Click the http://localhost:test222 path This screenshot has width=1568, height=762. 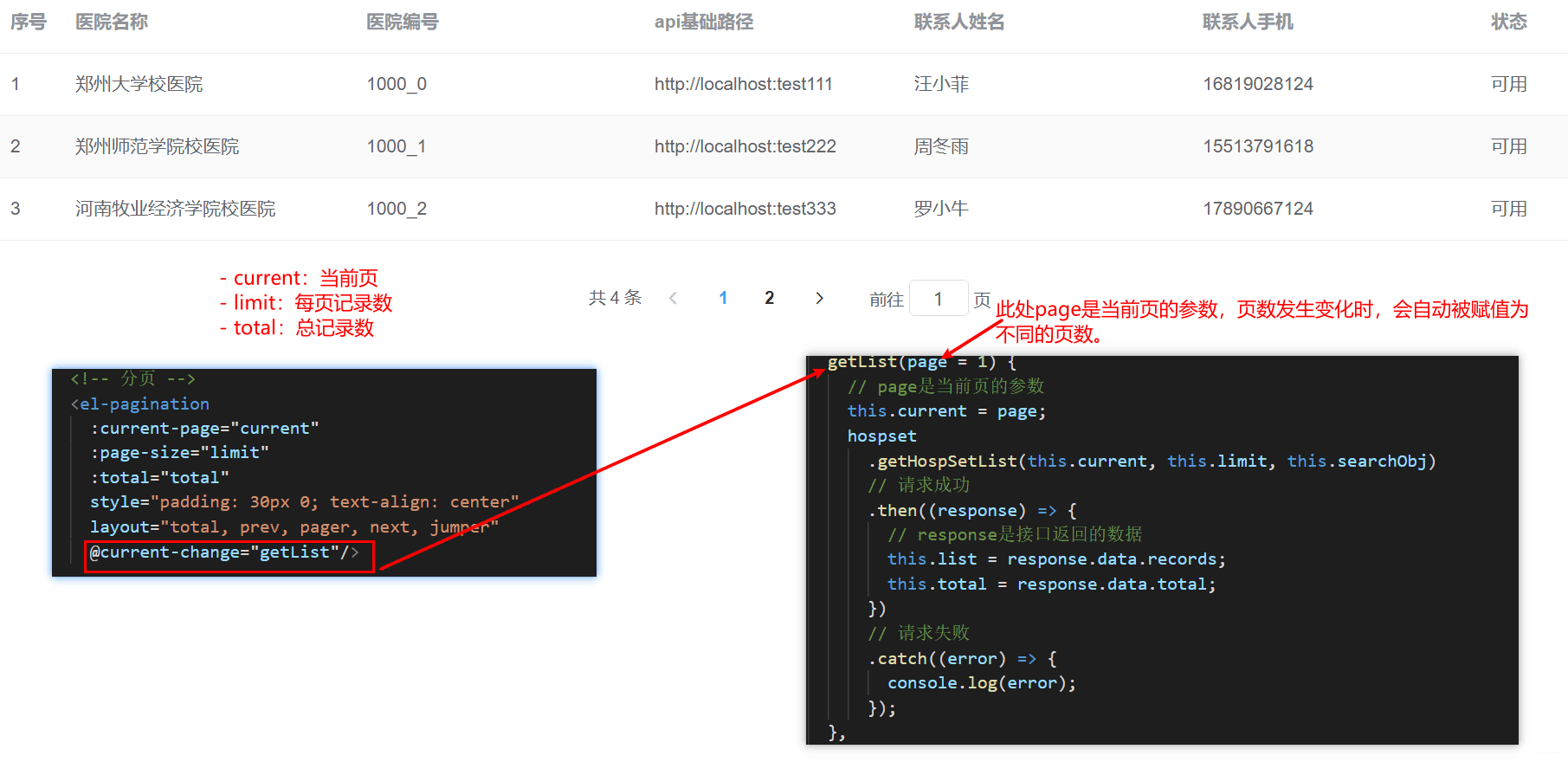[x=745, y=146]
